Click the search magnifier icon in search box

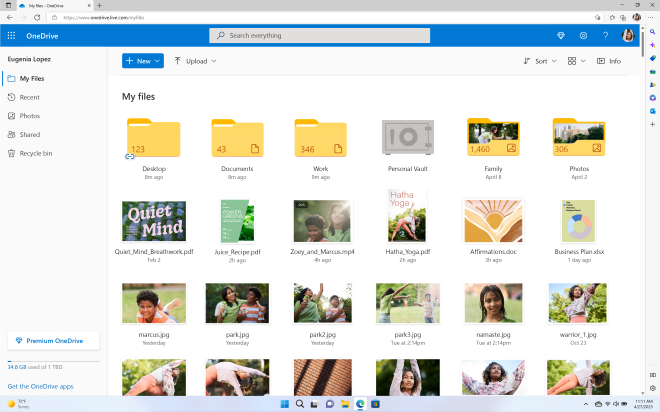point(221,35)
